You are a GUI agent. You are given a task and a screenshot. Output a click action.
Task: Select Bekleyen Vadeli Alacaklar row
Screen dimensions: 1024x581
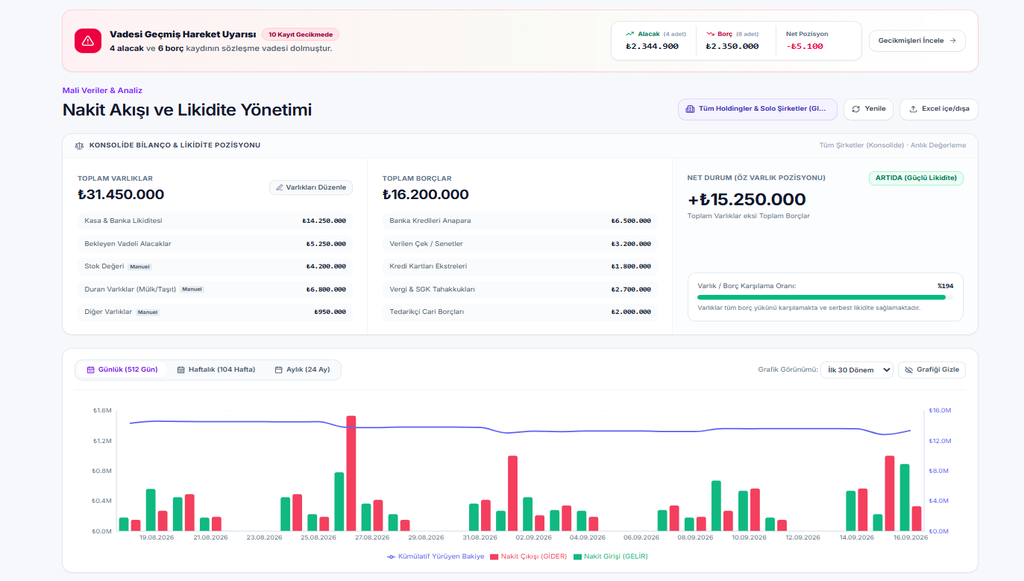point(215,243)
